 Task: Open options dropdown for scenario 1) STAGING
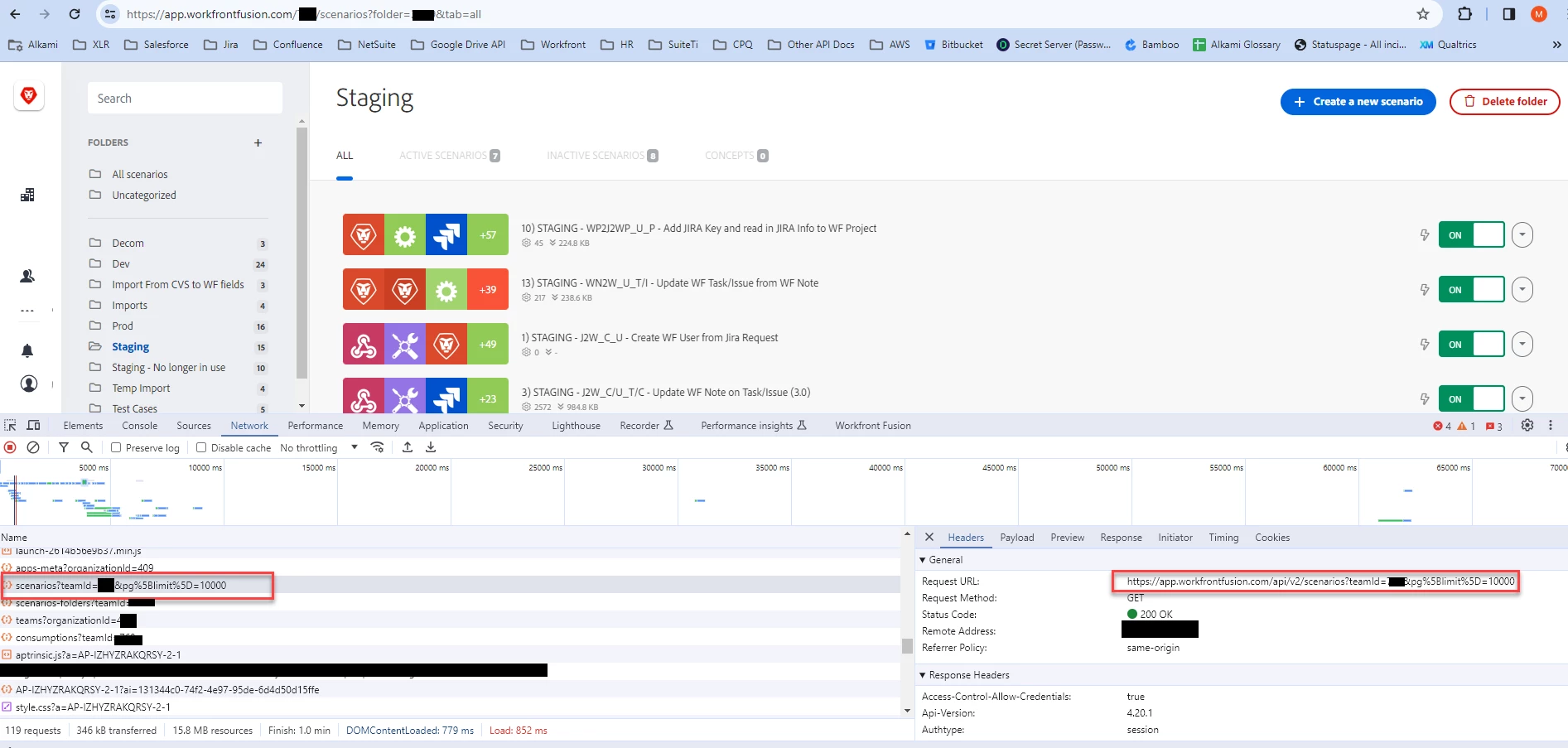[x=1522, y=345]
